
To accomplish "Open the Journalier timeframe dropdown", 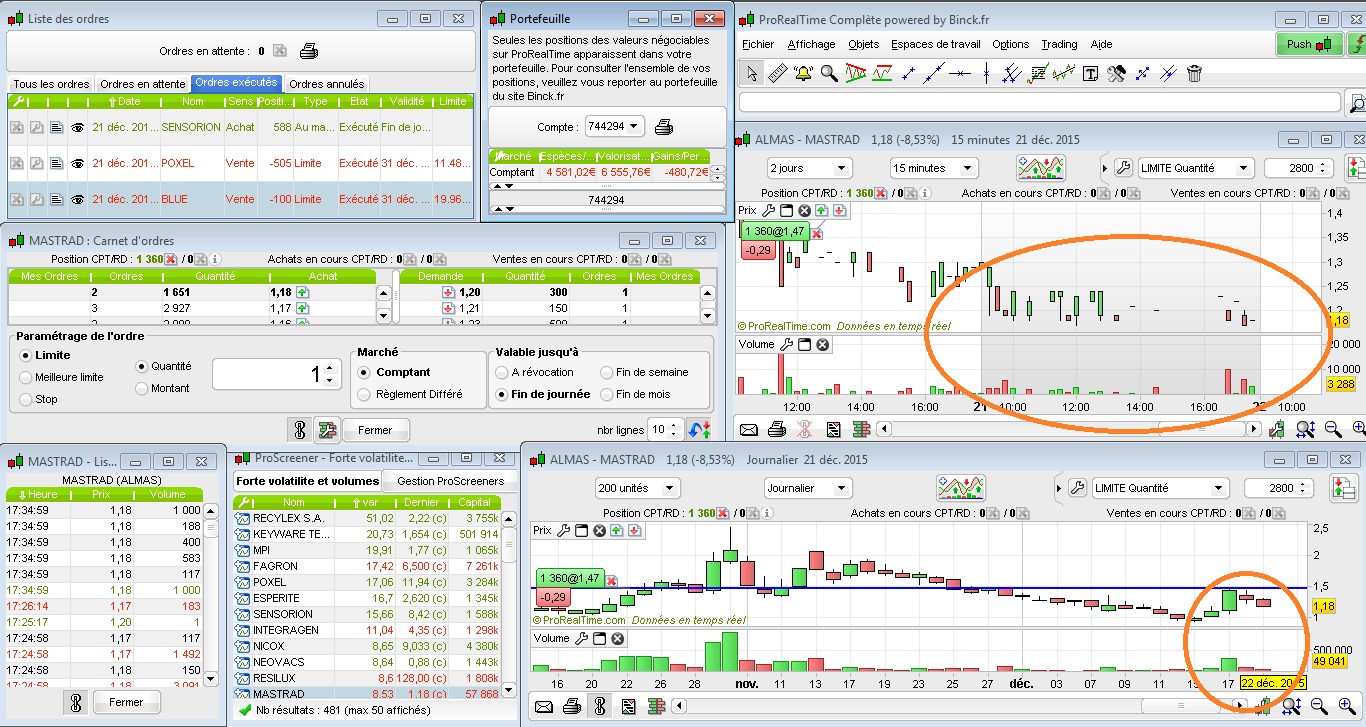I will [x=808, y=488].
